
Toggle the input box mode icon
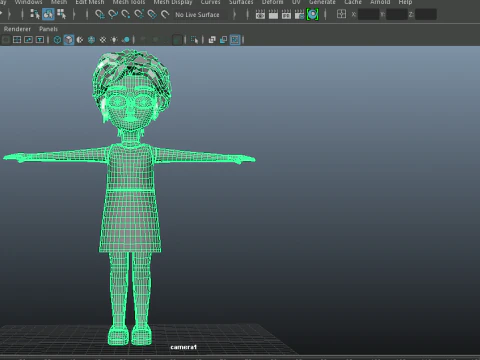(341, 14)
